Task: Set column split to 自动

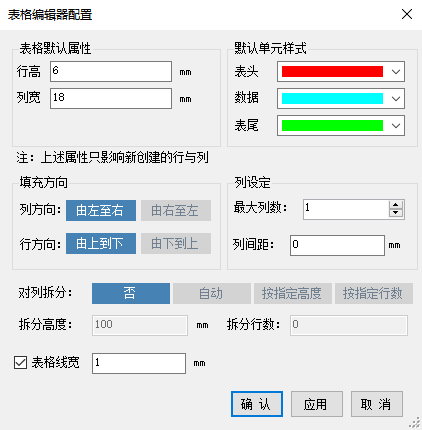Action: click(x=212, y=293)
